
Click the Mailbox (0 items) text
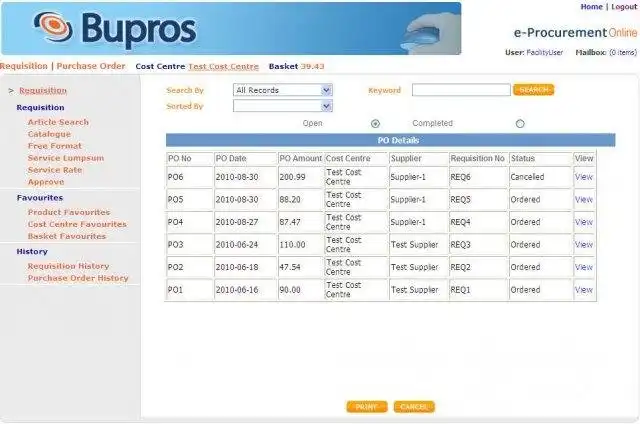coord(606,52)
